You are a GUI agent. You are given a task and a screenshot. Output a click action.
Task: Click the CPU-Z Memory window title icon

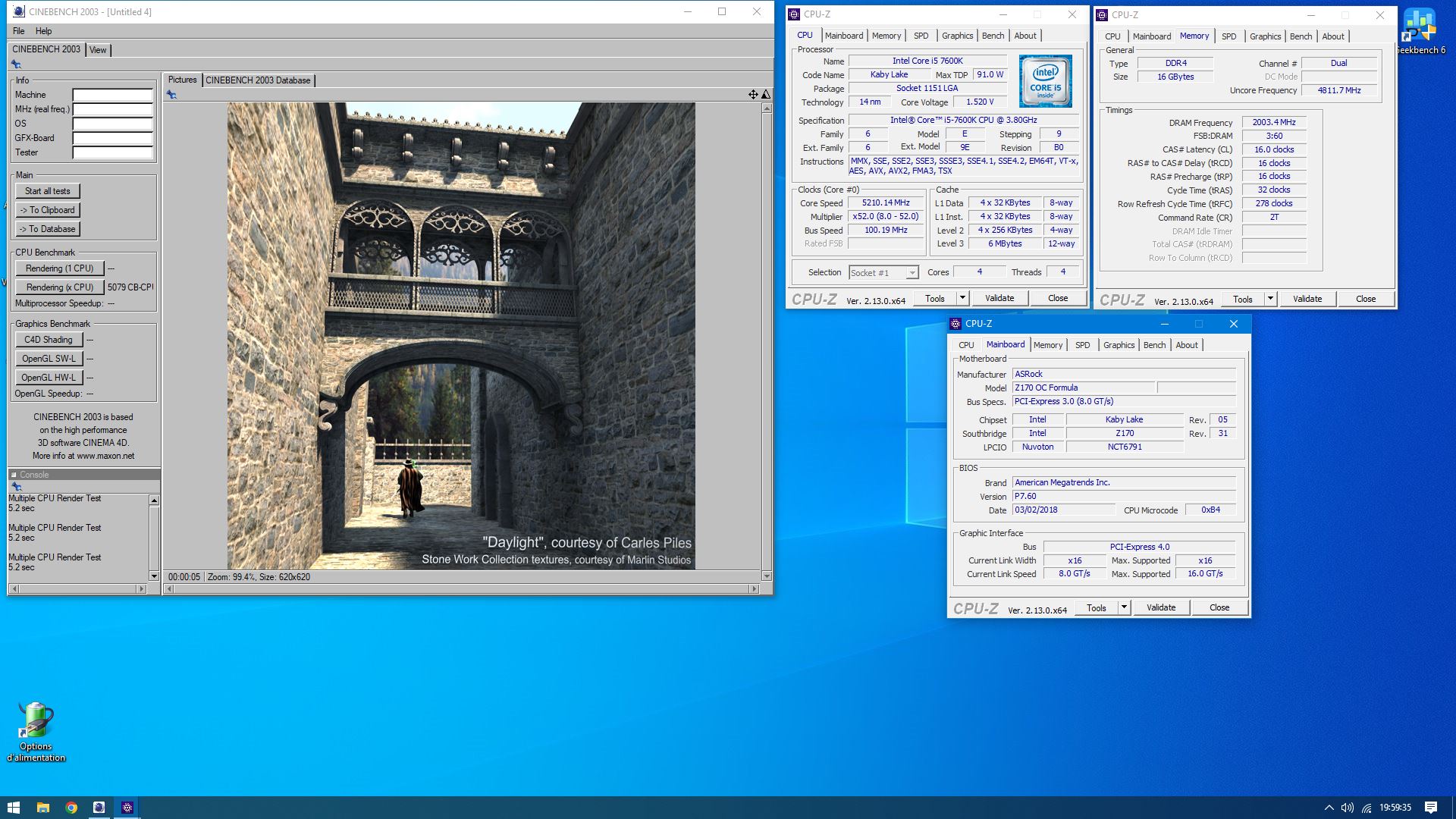click(1102, 15)
